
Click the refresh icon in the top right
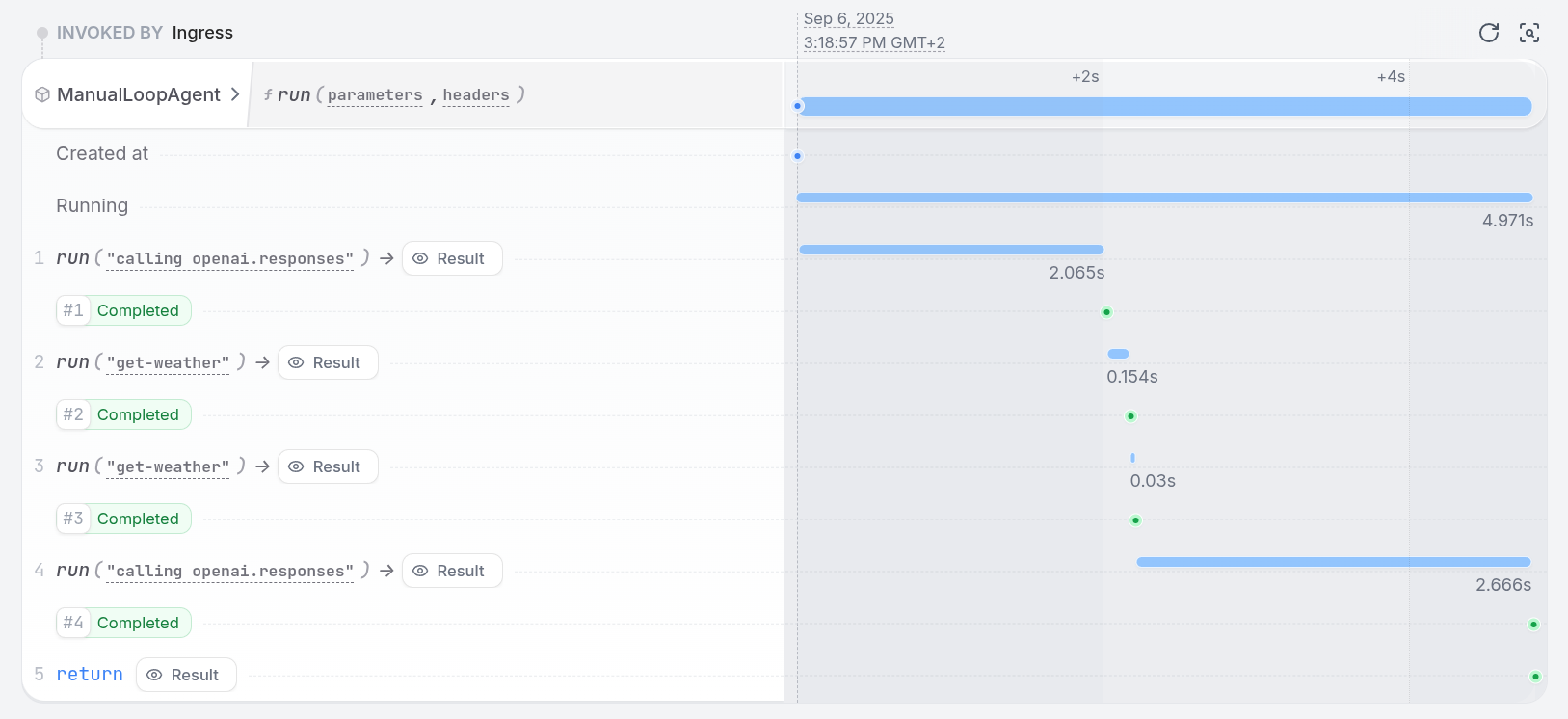tap(1489, 33)
